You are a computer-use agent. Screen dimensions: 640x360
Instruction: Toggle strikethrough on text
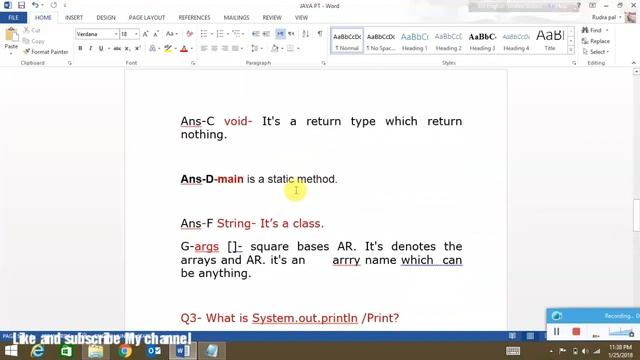point(117,49)
